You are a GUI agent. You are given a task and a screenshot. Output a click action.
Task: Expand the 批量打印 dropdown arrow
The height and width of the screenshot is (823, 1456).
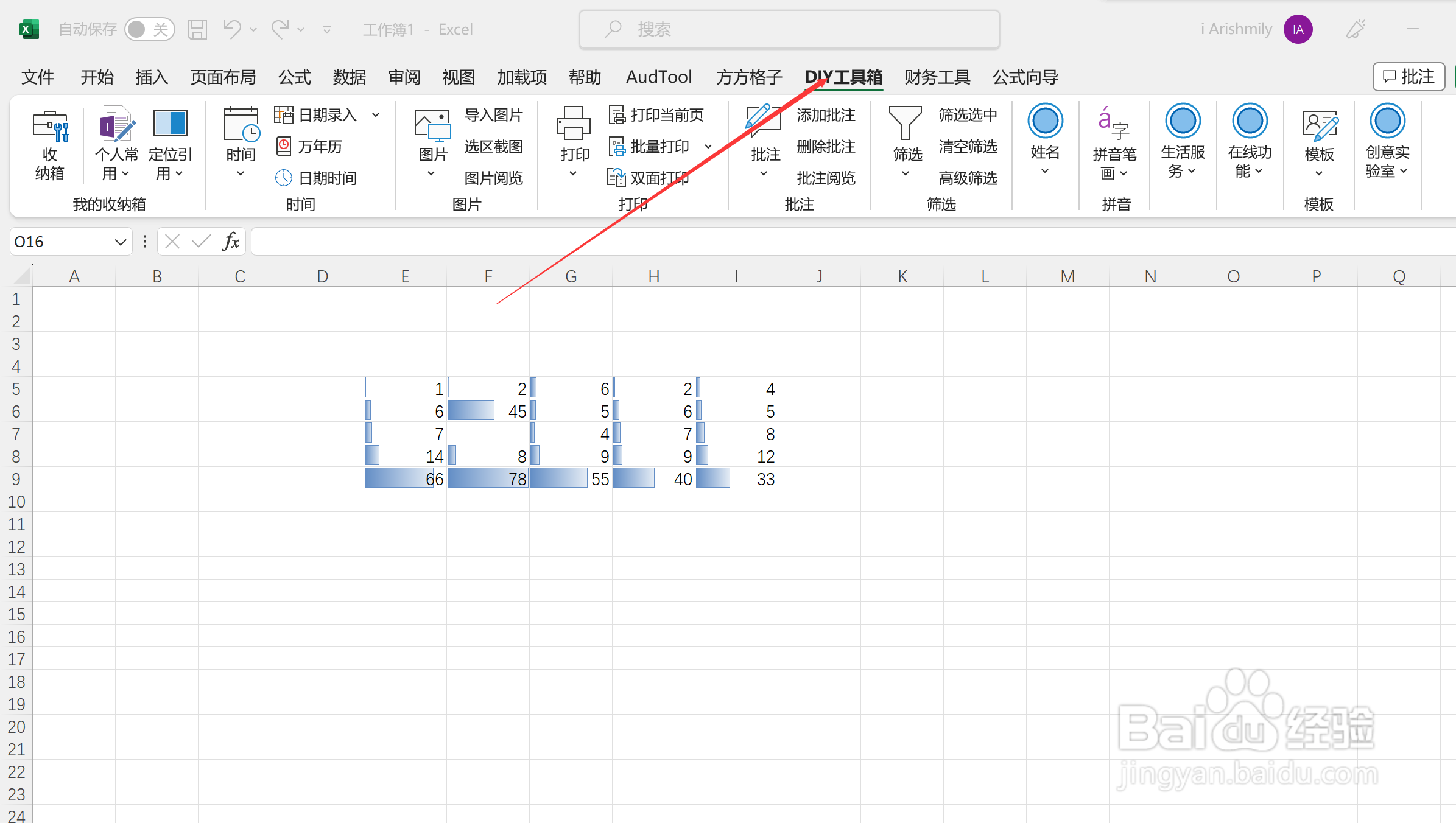(708, 146)
